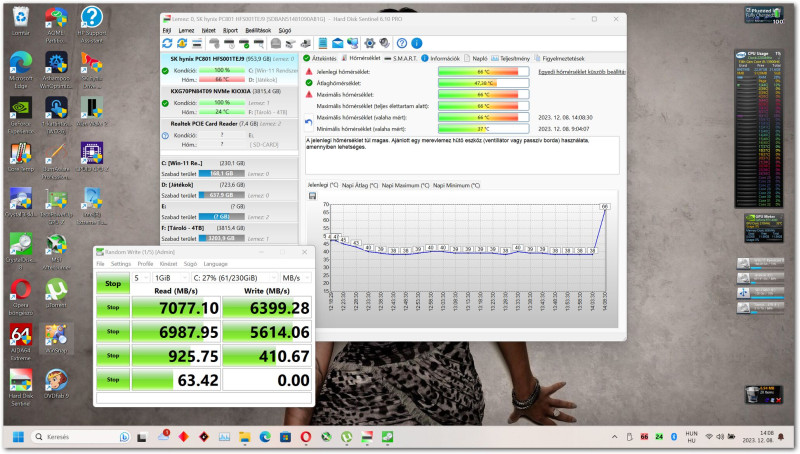The image size is (800, 454).
Task: Open the HP Support Assistant desktop shortcut
Action: pyautogui.click(x=91, y=24)
